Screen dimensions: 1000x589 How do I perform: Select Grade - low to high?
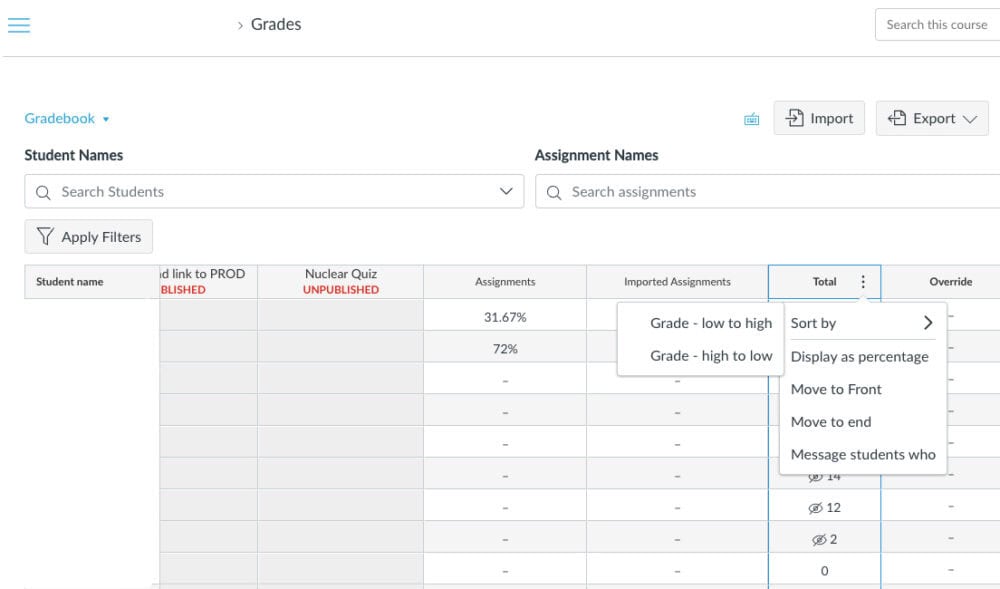tap(711, 323)
